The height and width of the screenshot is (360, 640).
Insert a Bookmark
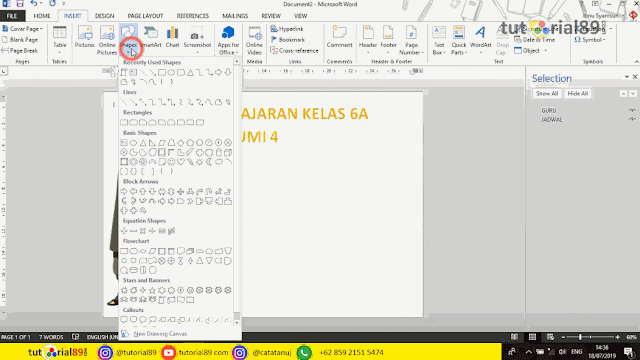288,40
